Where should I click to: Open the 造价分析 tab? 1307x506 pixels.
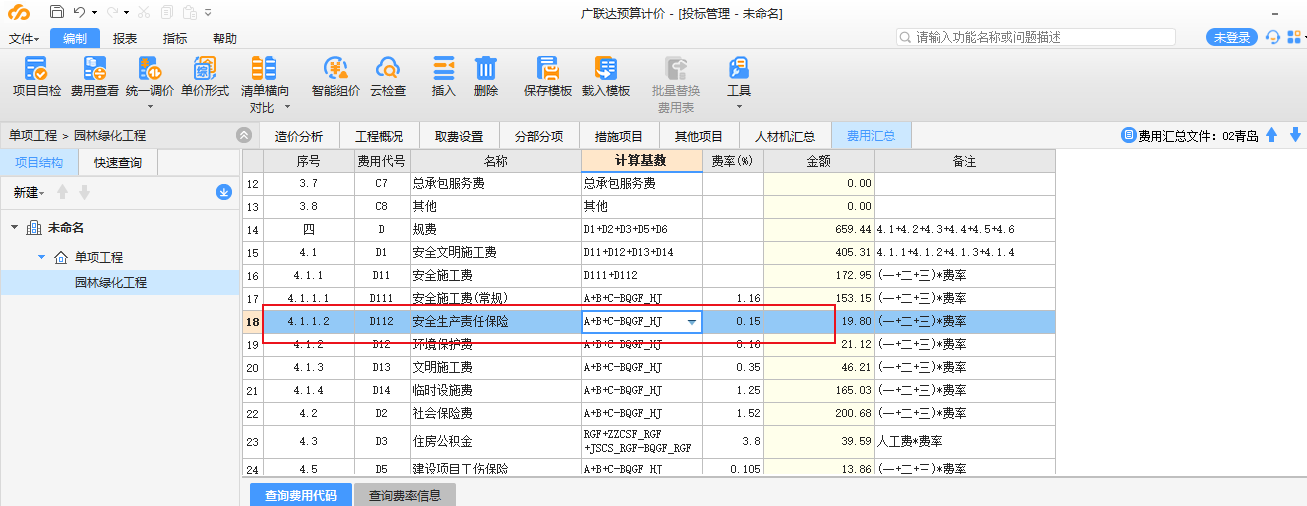298,136
